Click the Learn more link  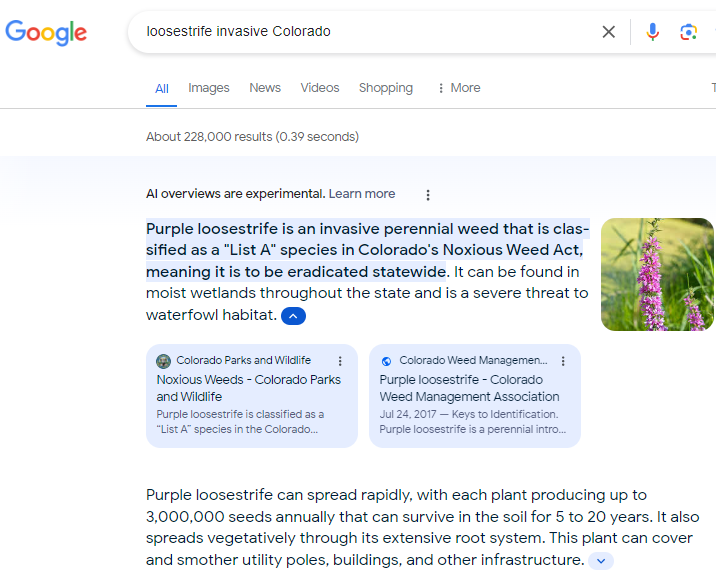click(x=362, y=194)
